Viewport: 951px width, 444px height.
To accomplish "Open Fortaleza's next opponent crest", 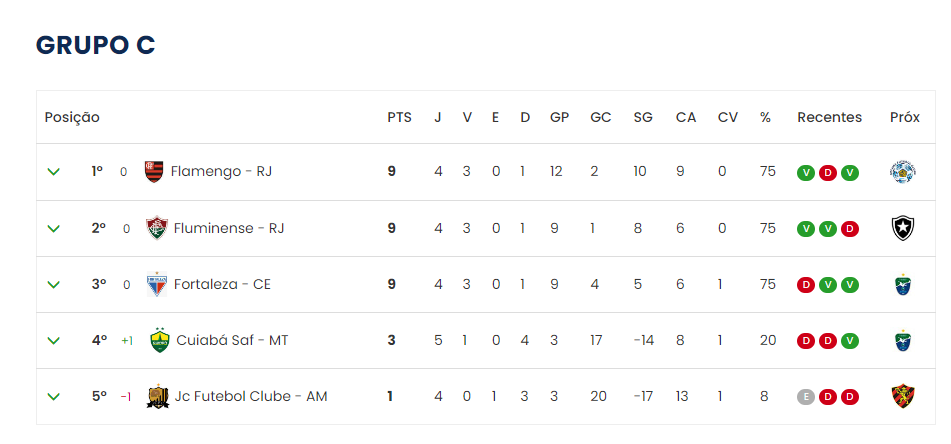I will (x=902, y=284).
